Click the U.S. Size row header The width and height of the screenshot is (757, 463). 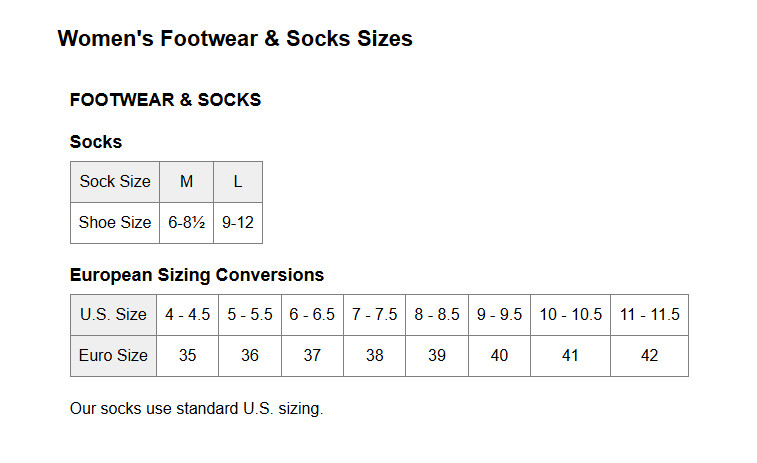click(113, 315)
